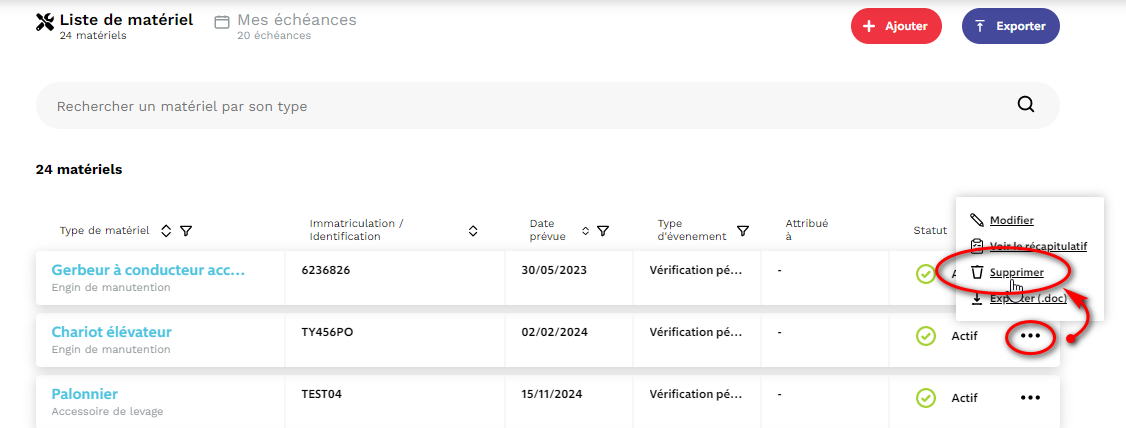Choose Supprimer from the context menu
The width and height of the screenshot is (1126, 428).
(x=1016, y=272)
